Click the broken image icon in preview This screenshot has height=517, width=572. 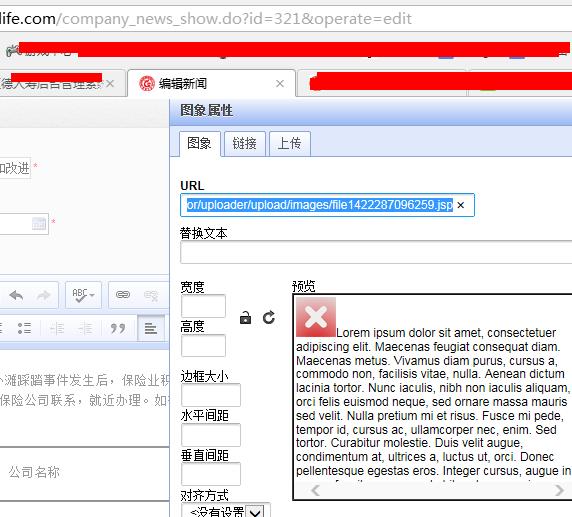coord(316,317)
